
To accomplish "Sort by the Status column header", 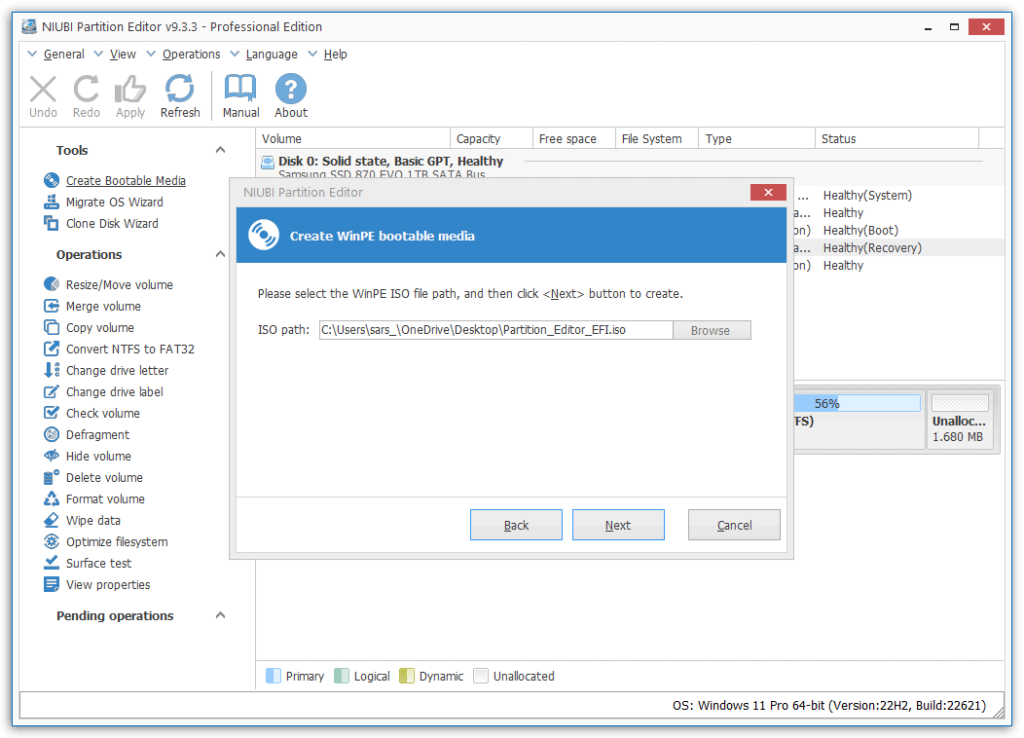I will tap(897, 138).
